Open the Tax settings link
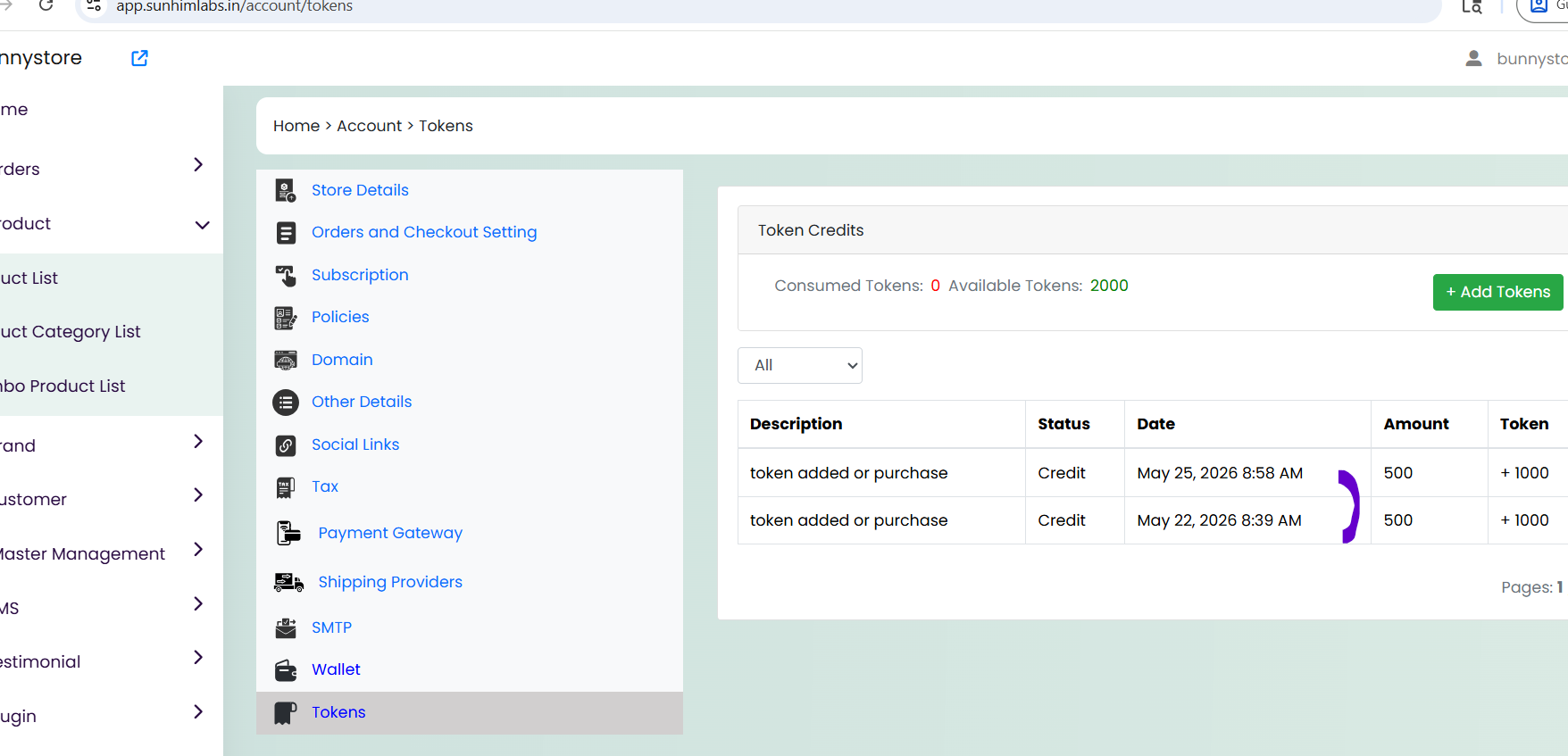Image resolution: width=1568 pixels, height=756 pixels. pyautogui.click(x=325, y=486)
